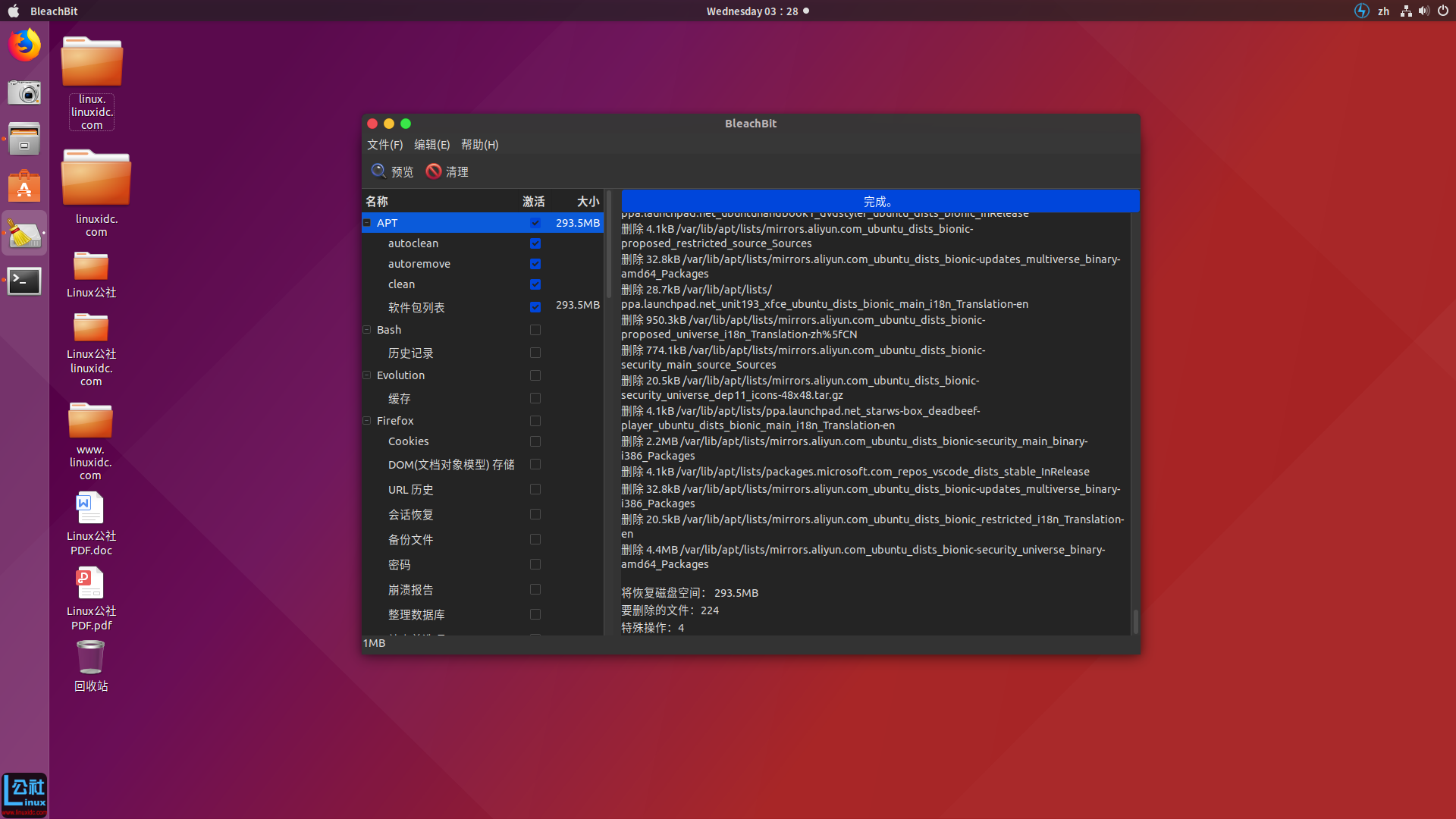Enable the Cookies checkbox
1456x819 pixels.
(535, 441)
